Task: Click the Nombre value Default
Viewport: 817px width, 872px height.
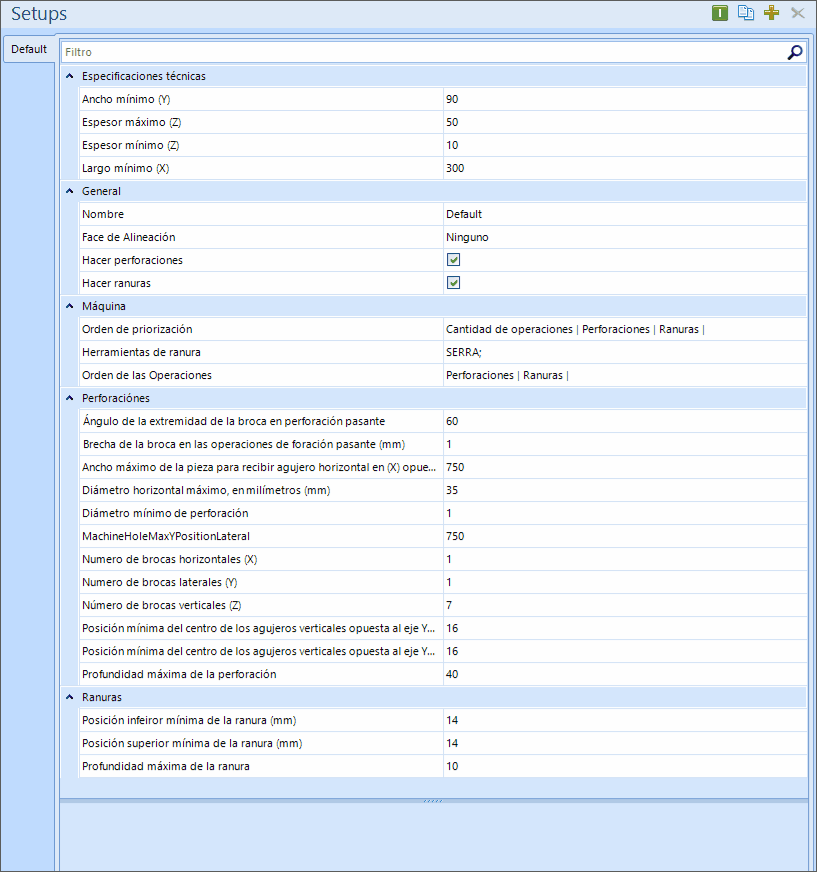Action: click(x=625, y=214)
